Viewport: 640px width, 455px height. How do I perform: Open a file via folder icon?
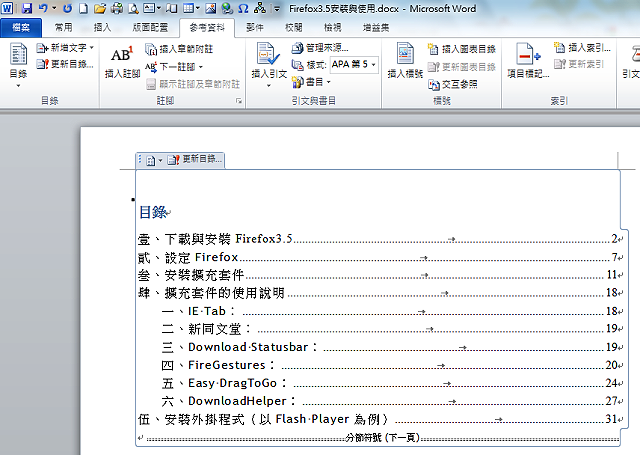[100, 8]
